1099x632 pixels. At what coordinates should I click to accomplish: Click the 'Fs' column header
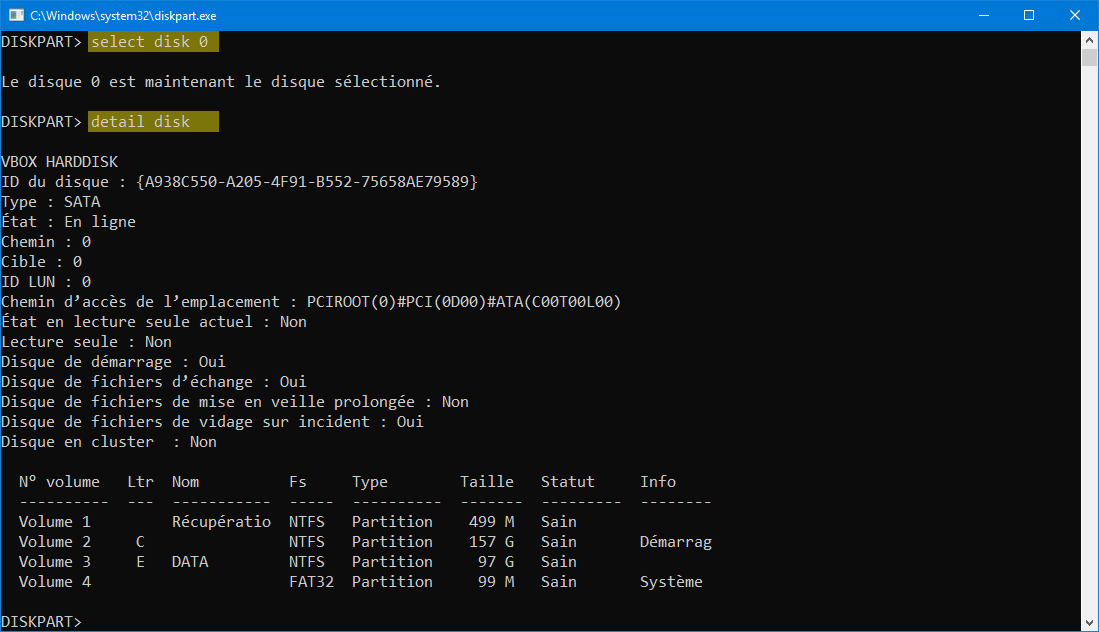pos(298,482)
